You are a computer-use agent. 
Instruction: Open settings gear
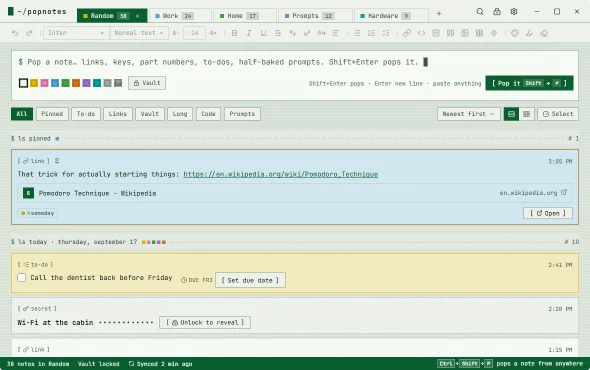[x=514, y=12]
